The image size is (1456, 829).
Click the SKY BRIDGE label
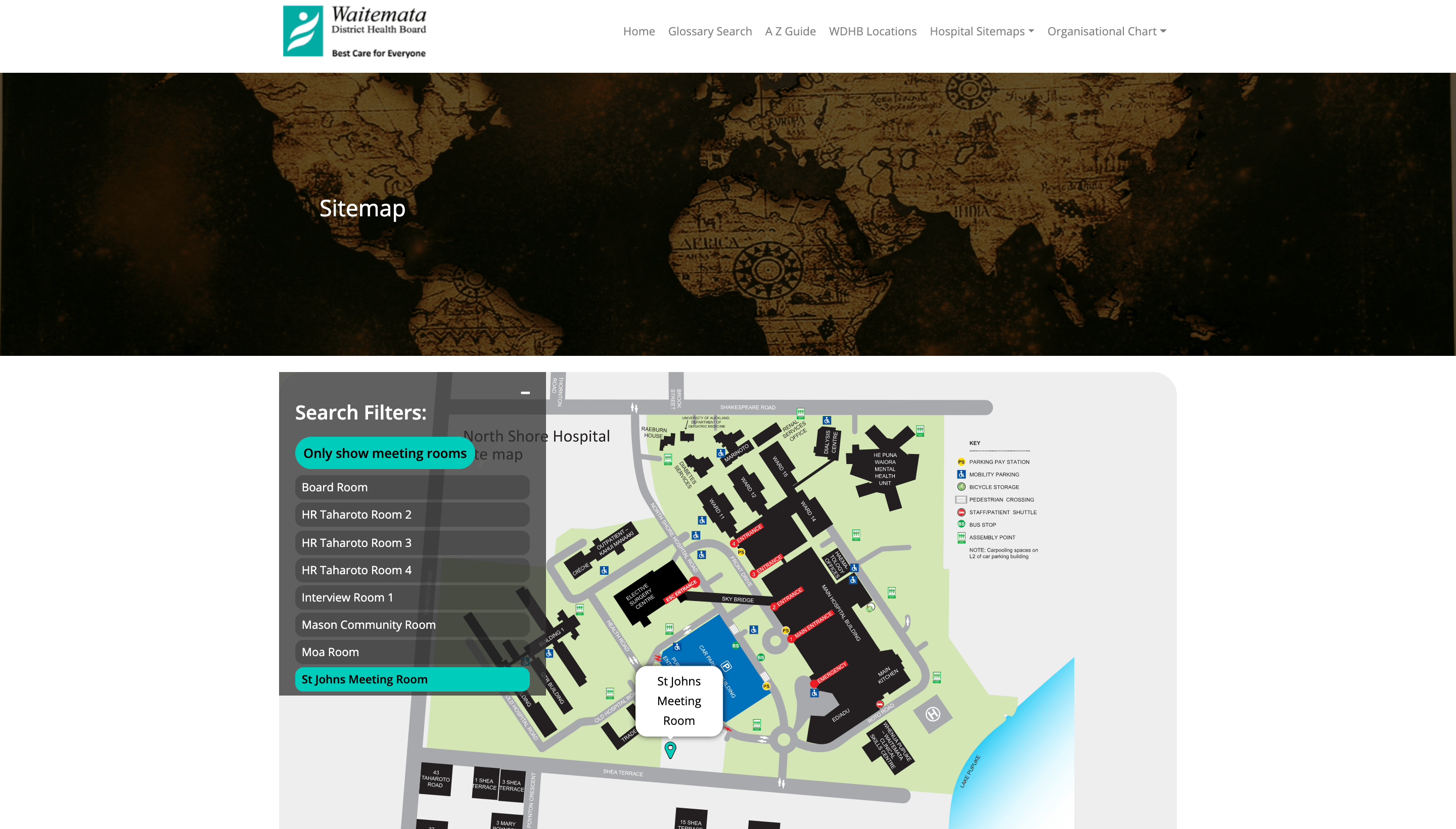[738, 600]
